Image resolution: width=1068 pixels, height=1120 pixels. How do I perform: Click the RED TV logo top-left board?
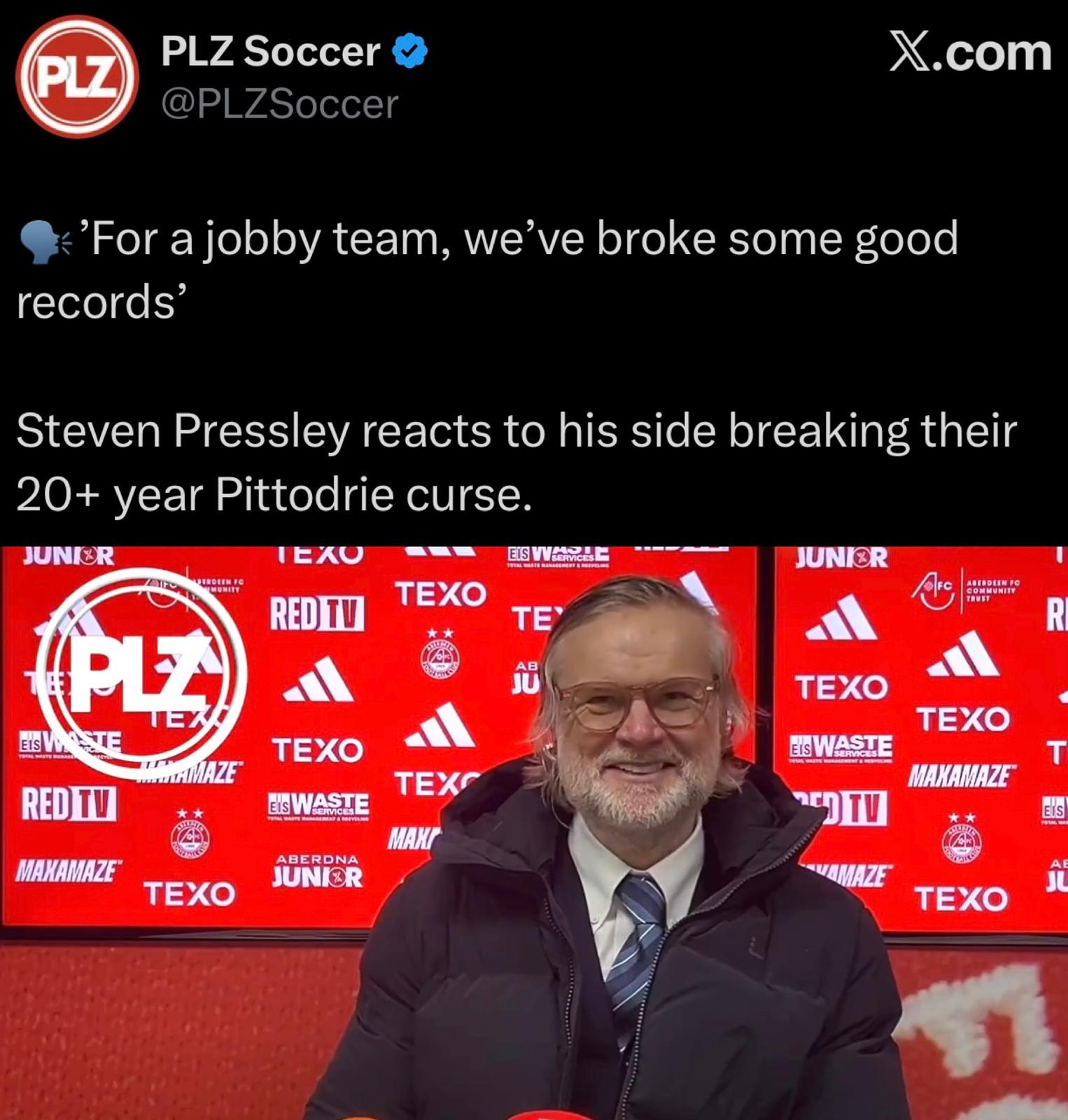[x=318, y=613]
